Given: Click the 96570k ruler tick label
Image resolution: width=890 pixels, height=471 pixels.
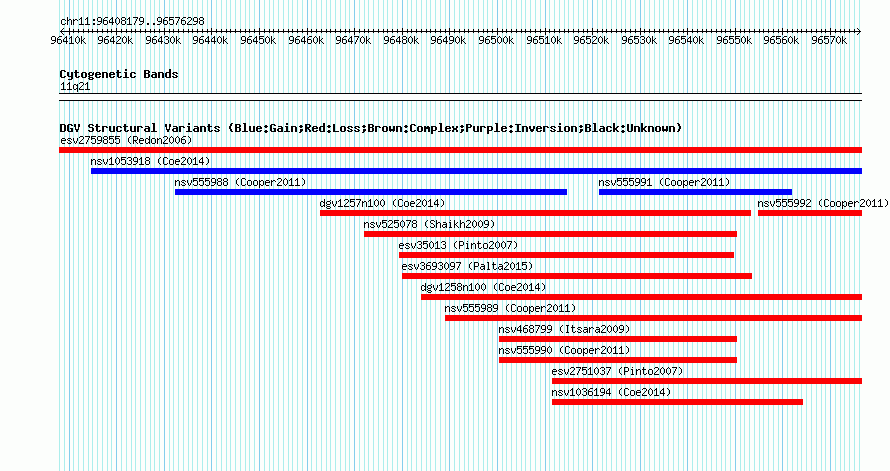Looking at the screenshot, I should 829,40.
